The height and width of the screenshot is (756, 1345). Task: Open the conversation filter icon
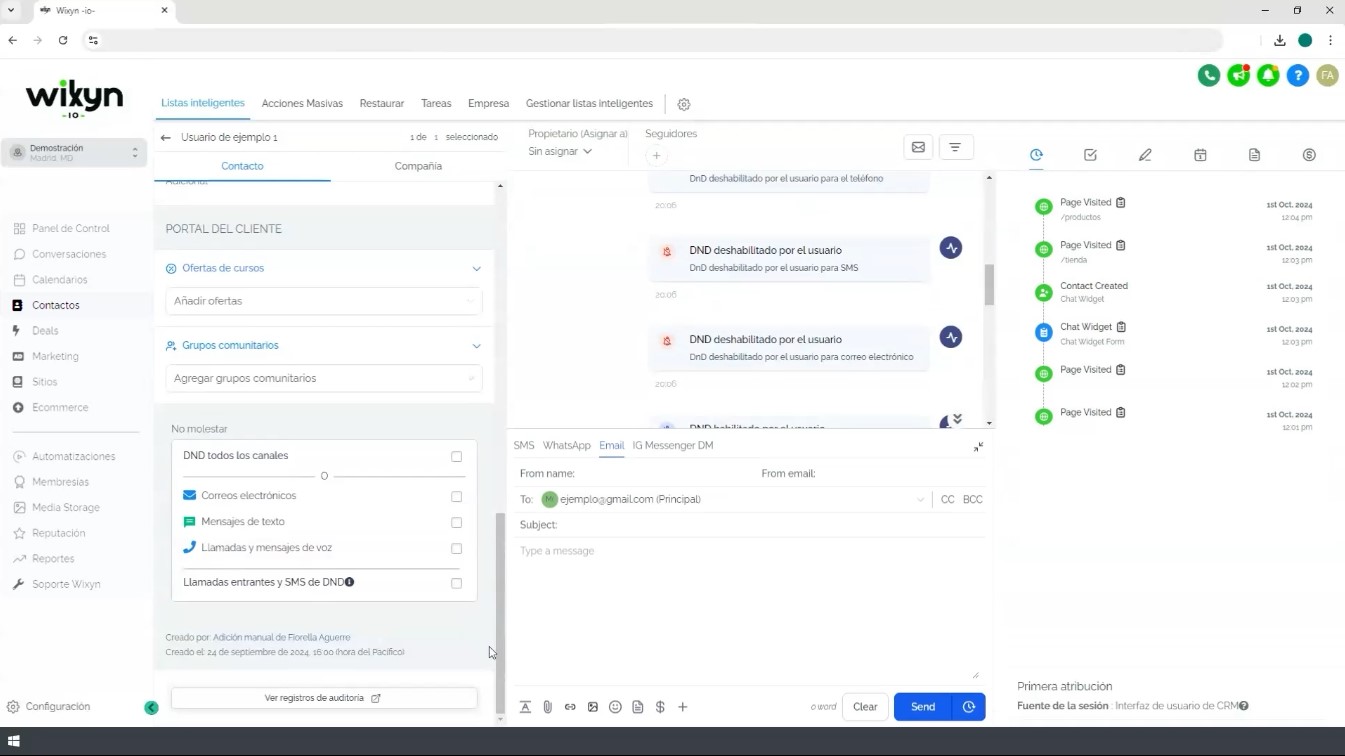955,147
